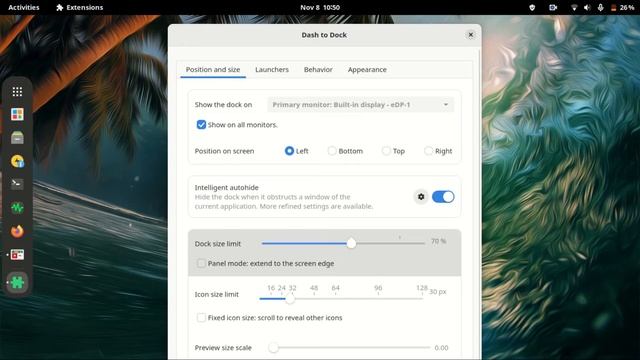Click the volume speaker icon
This screenshot has height=360, width=640.
(x=587, y=7)
